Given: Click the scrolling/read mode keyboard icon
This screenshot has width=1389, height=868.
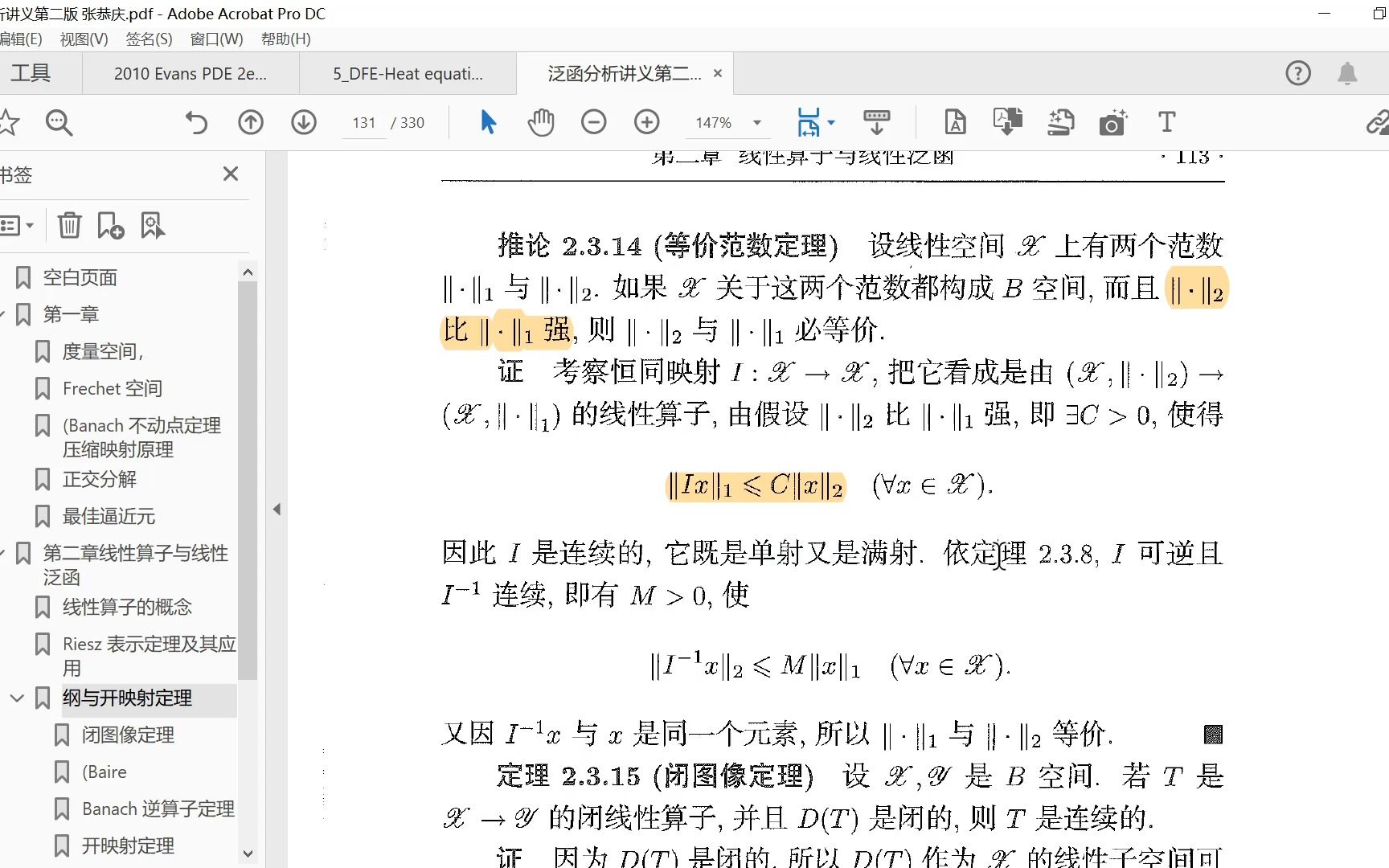Looking at the screenshot, I should pos(877,123).
